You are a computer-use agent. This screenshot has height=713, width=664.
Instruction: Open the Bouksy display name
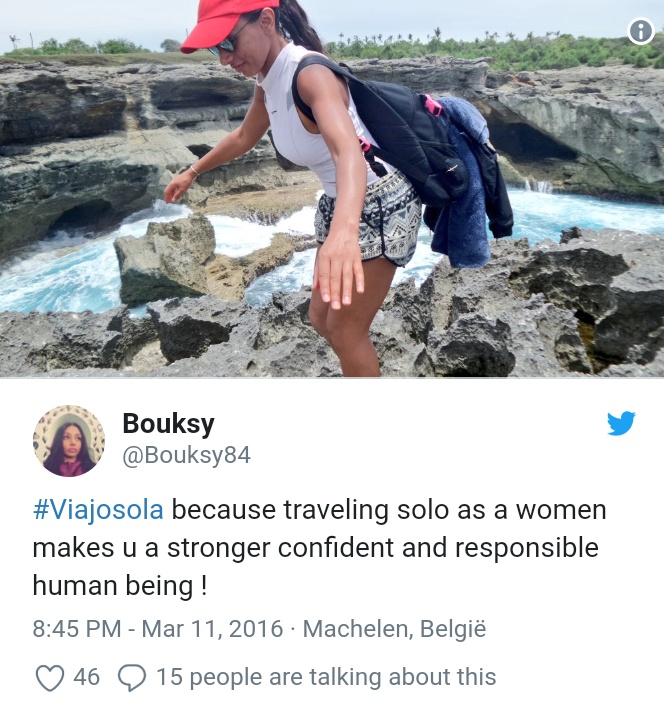(168, 424)
